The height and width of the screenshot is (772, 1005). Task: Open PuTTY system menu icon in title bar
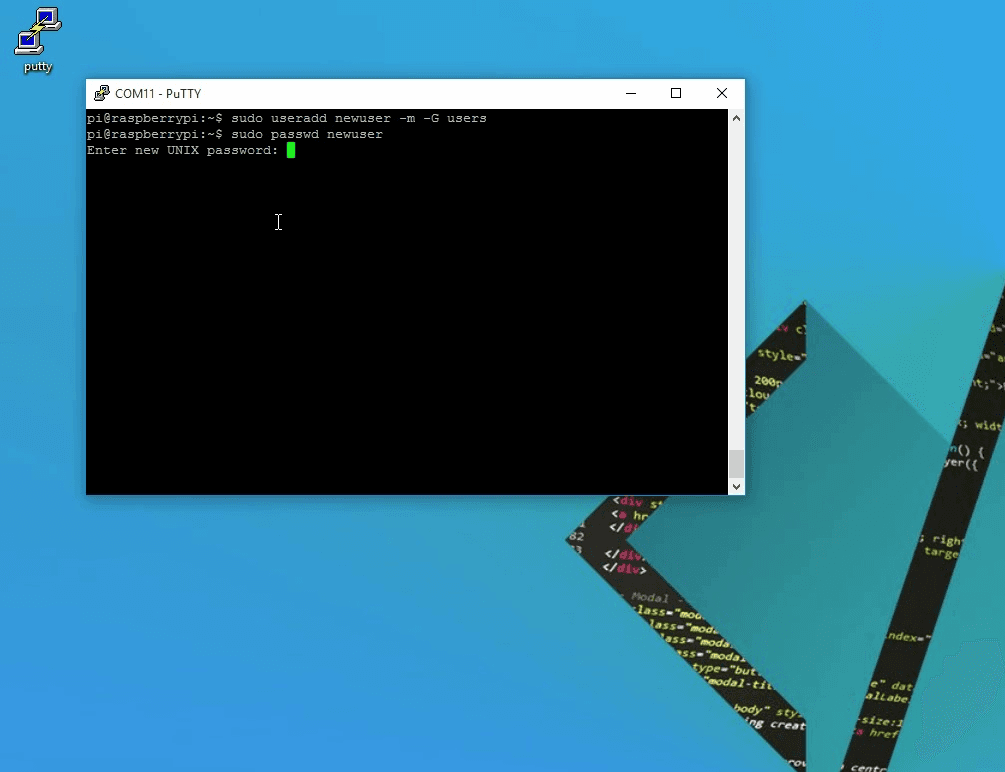102,94
